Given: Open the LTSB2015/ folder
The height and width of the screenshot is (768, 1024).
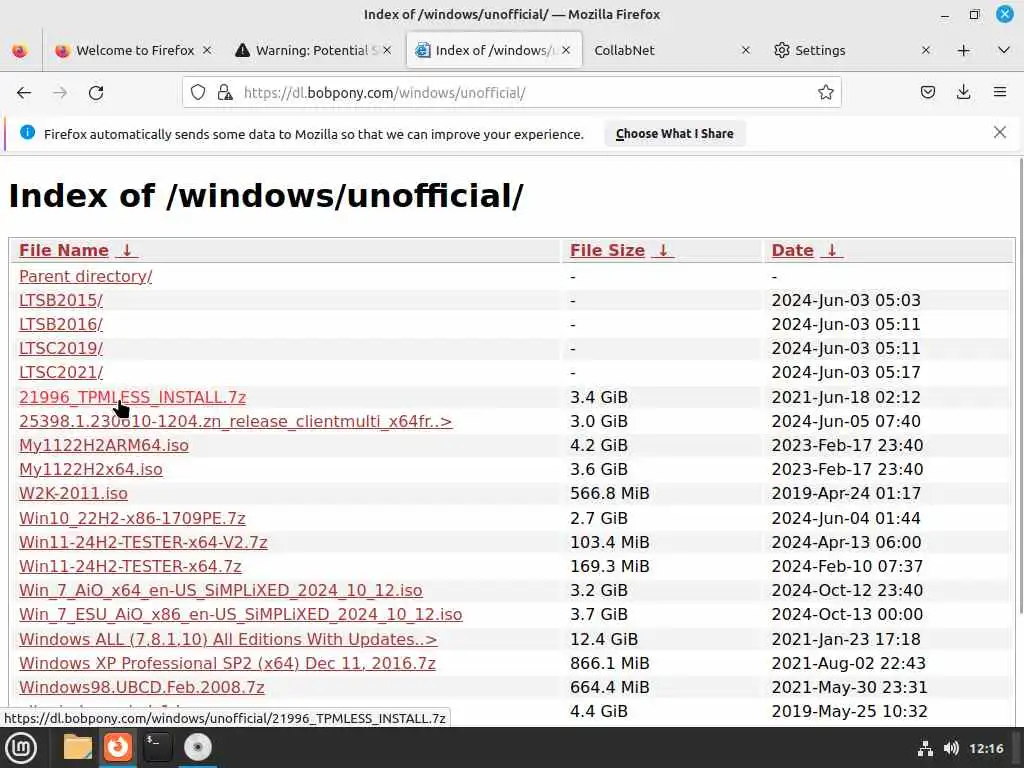Looking at the screenshot, I should click(61, 300).
